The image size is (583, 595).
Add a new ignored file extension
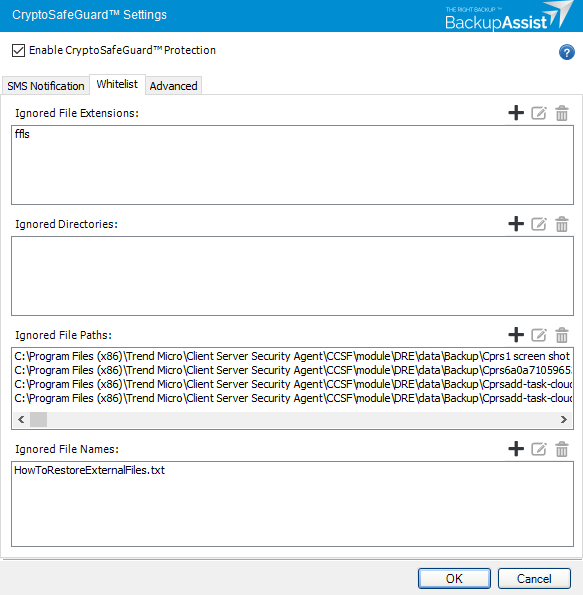516,113
